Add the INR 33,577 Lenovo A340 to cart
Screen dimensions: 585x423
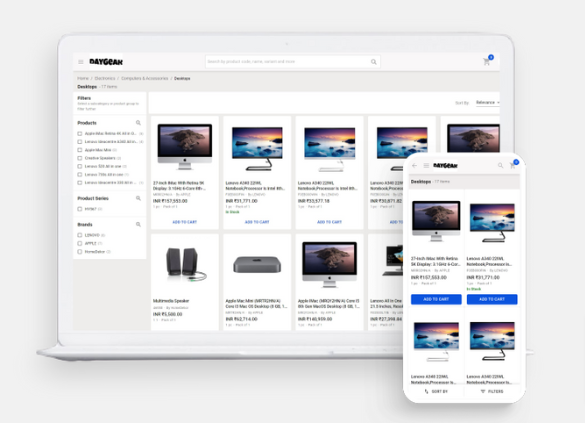coord(329,222)
